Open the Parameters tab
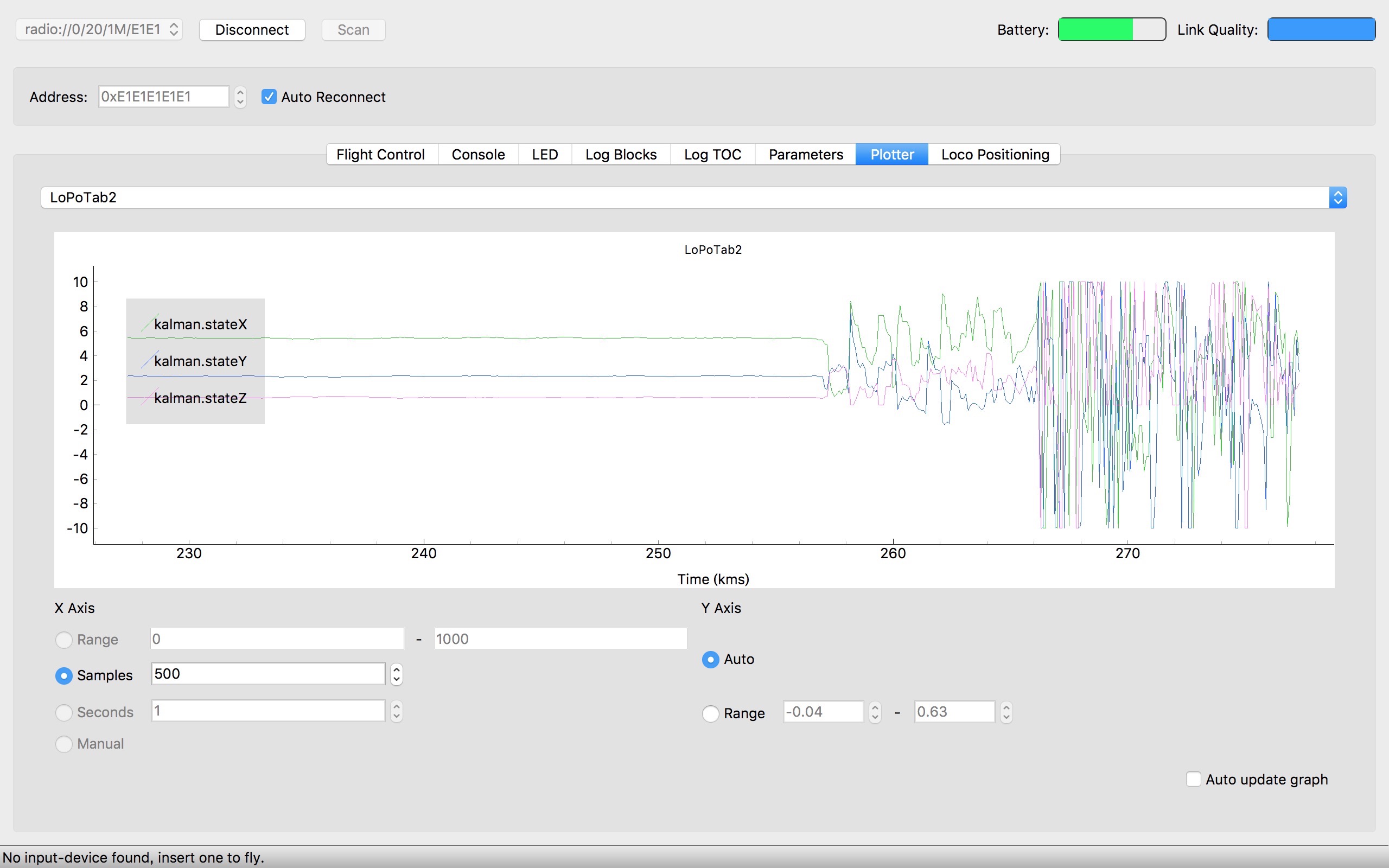This screenshot has height=868, width=1389. click(x=805, y=155)
